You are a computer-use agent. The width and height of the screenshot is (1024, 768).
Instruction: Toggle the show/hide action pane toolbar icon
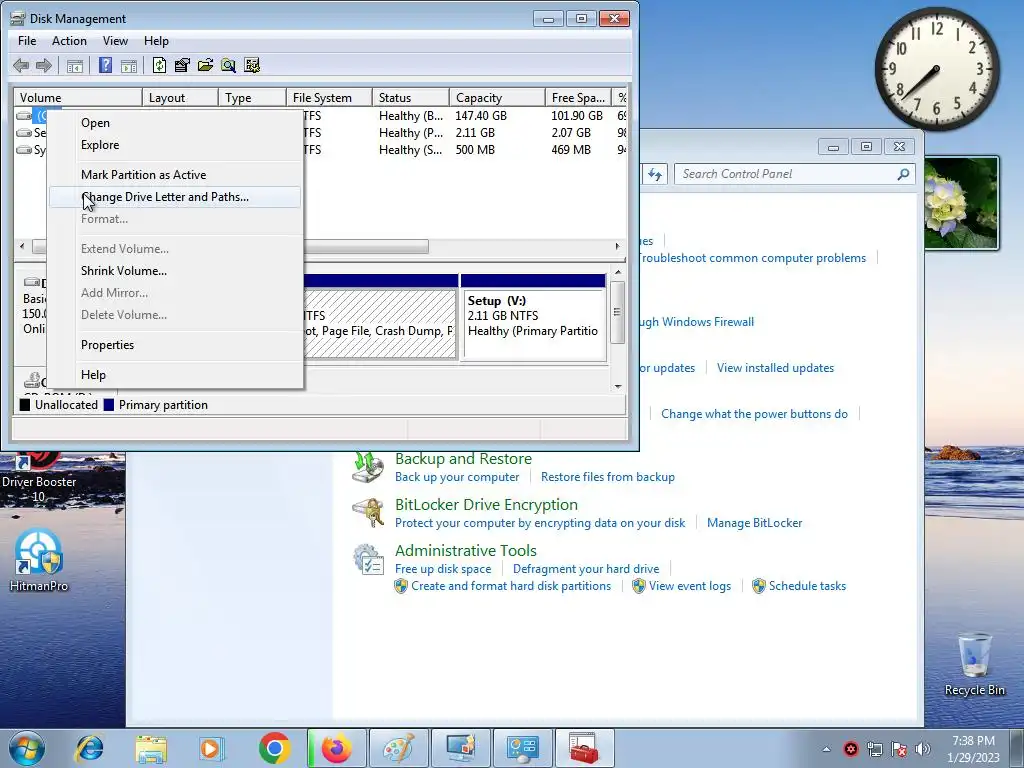tap(129, 65)
